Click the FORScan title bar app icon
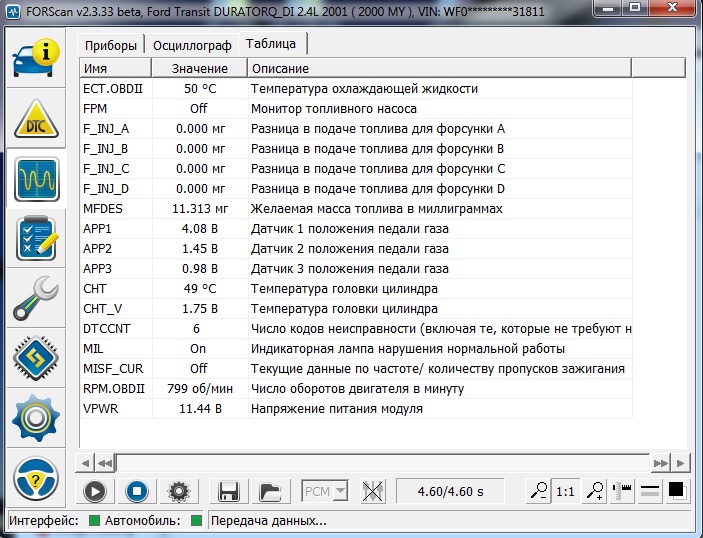The image size is (703, 538). coord(13,12)
